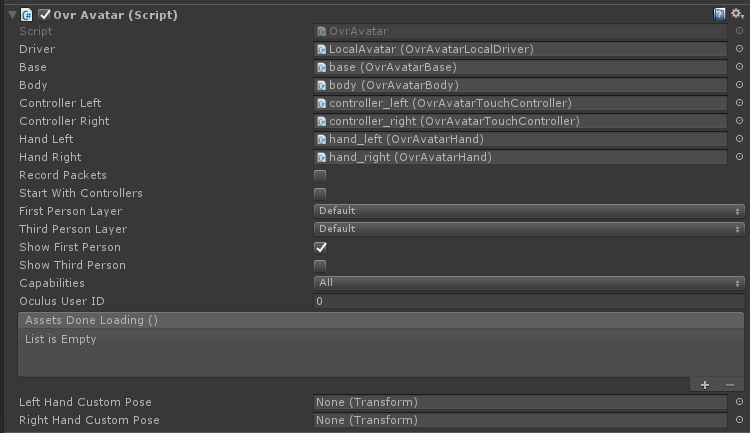Click the Left Hand Custom Pose transform field
This screenshot has height=433, width=752.
[x=520, y=402]
